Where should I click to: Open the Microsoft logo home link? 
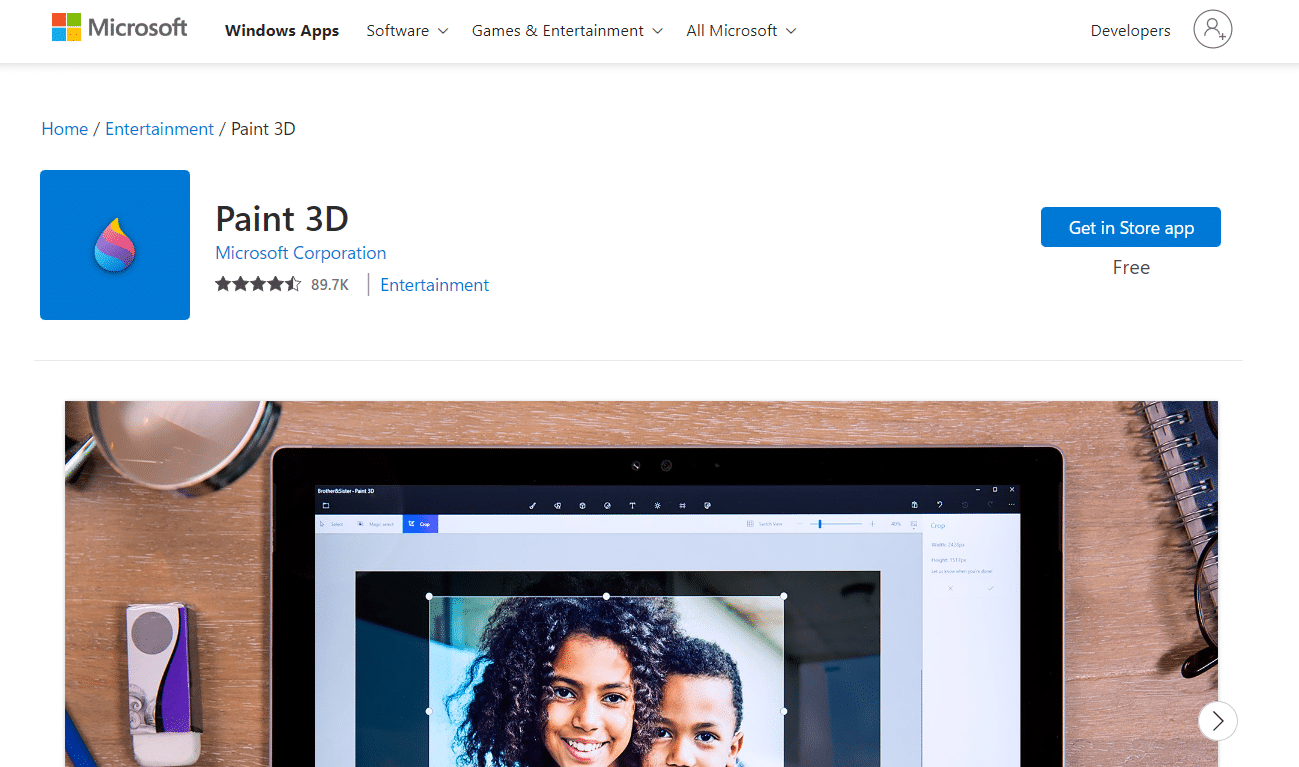(120, 28)
